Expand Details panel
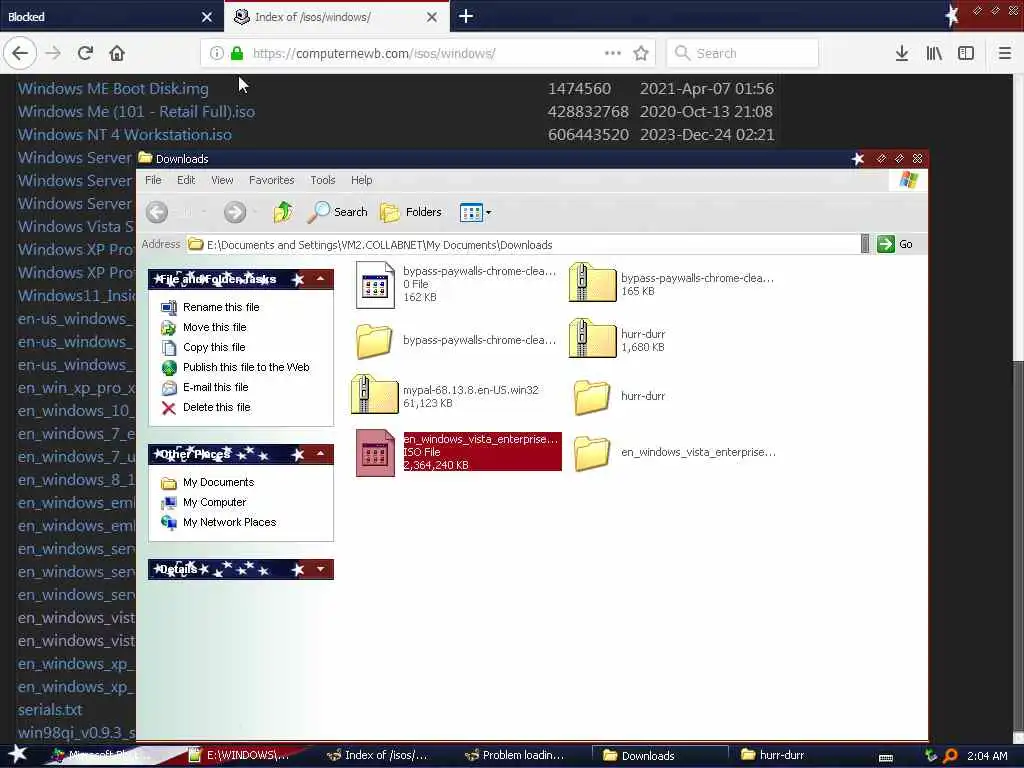This screenshot has width=1024, height=768. 321,569
